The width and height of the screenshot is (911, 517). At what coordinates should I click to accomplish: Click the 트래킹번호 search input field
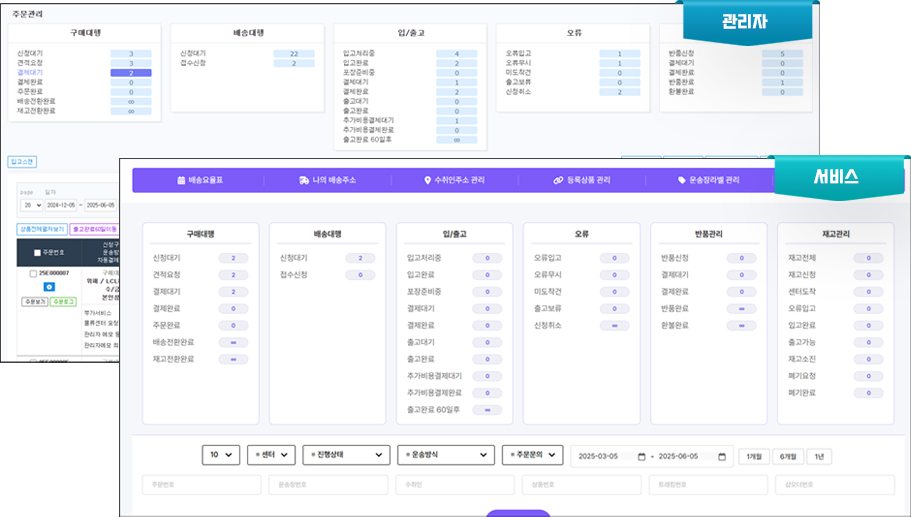(708, 484)
